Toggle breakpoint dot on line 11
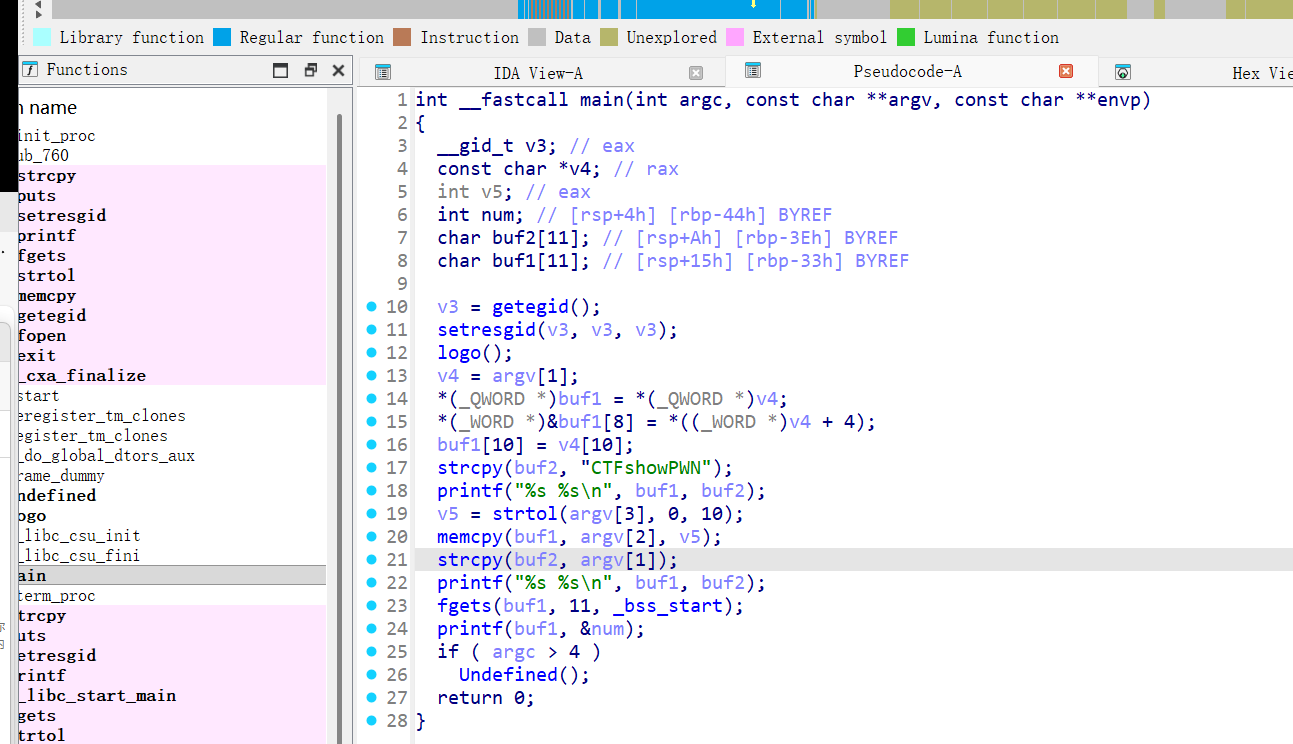Image resolution: width=1293 pixels, height=744 pixels. coord(372,329)
